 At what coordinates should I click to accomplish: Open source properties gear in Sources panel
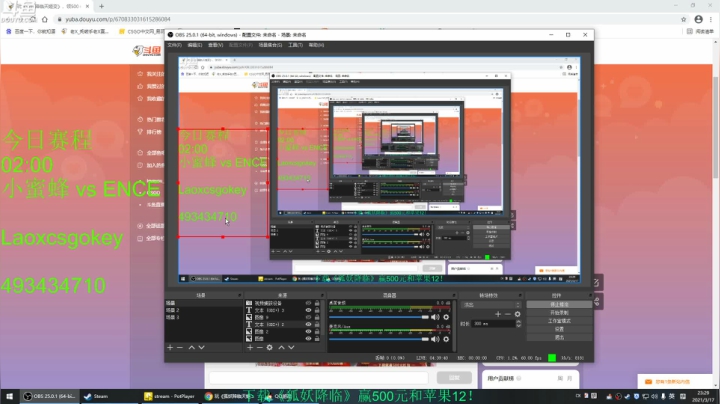[x=270, y=348]
